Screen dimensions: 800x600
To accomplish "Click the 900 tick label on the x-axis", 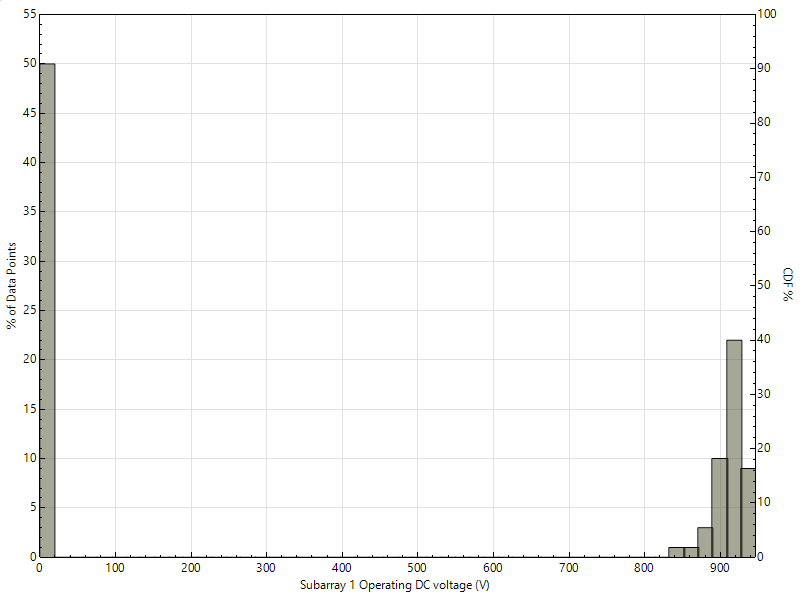I will 719,568.
